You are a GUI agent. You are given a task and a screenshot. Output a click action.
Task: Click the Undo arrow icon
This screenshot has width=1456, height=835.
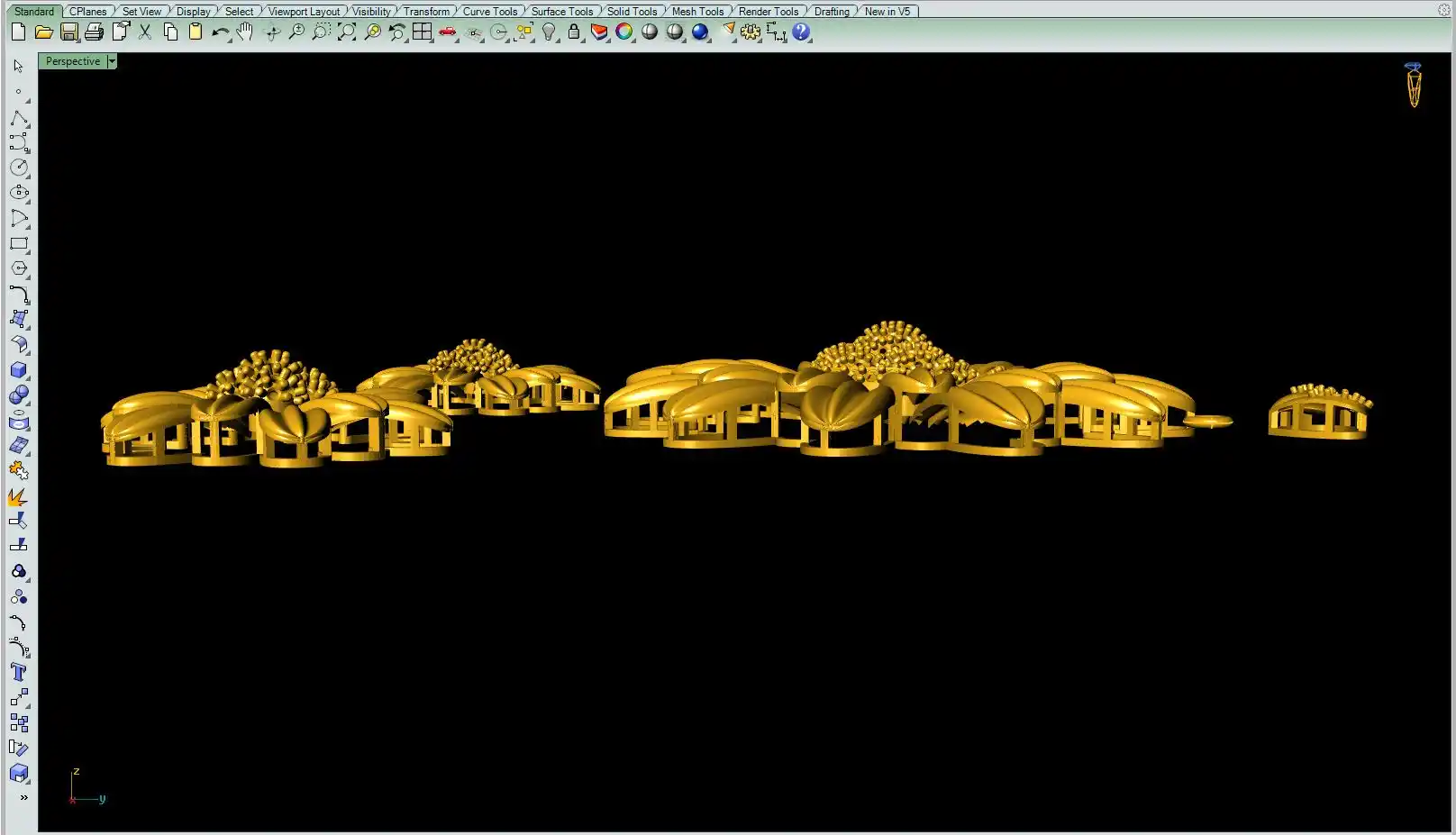pyautogui.click(x=220, y=32)
